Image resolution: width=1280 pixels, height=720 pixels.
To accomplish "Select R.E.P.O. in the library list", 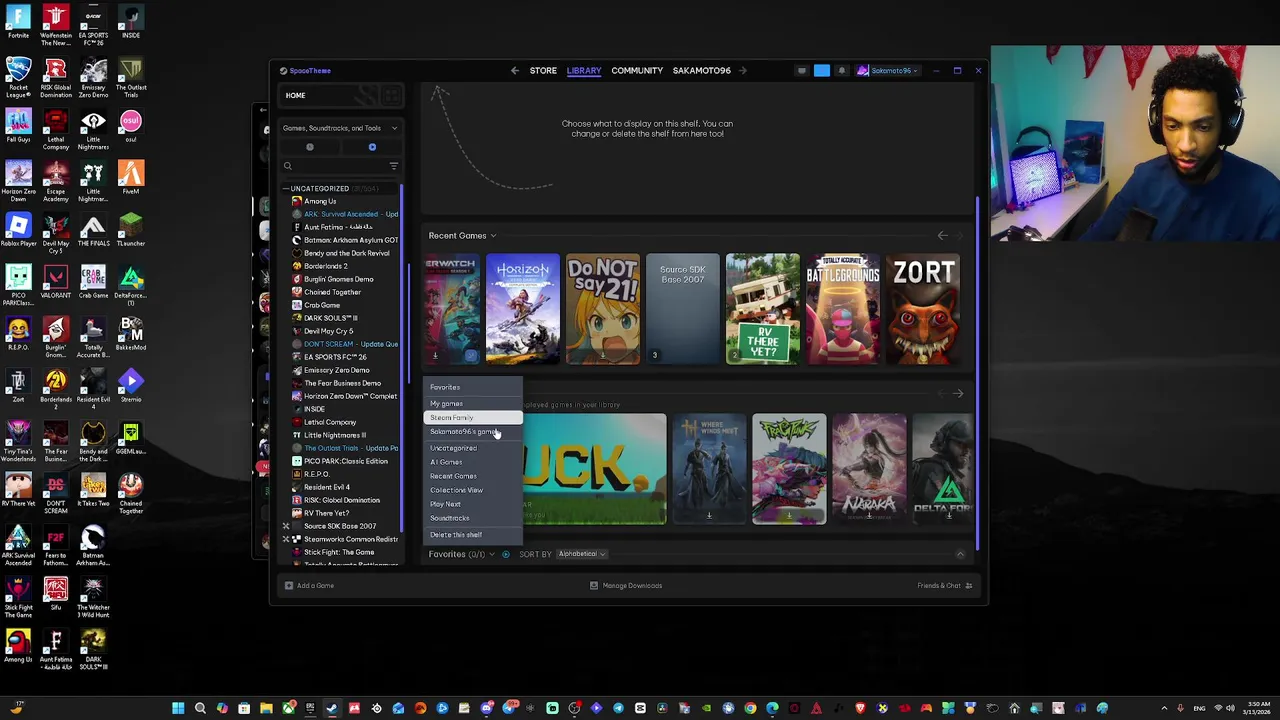I will pyautogui.click(x=317, y=474).
